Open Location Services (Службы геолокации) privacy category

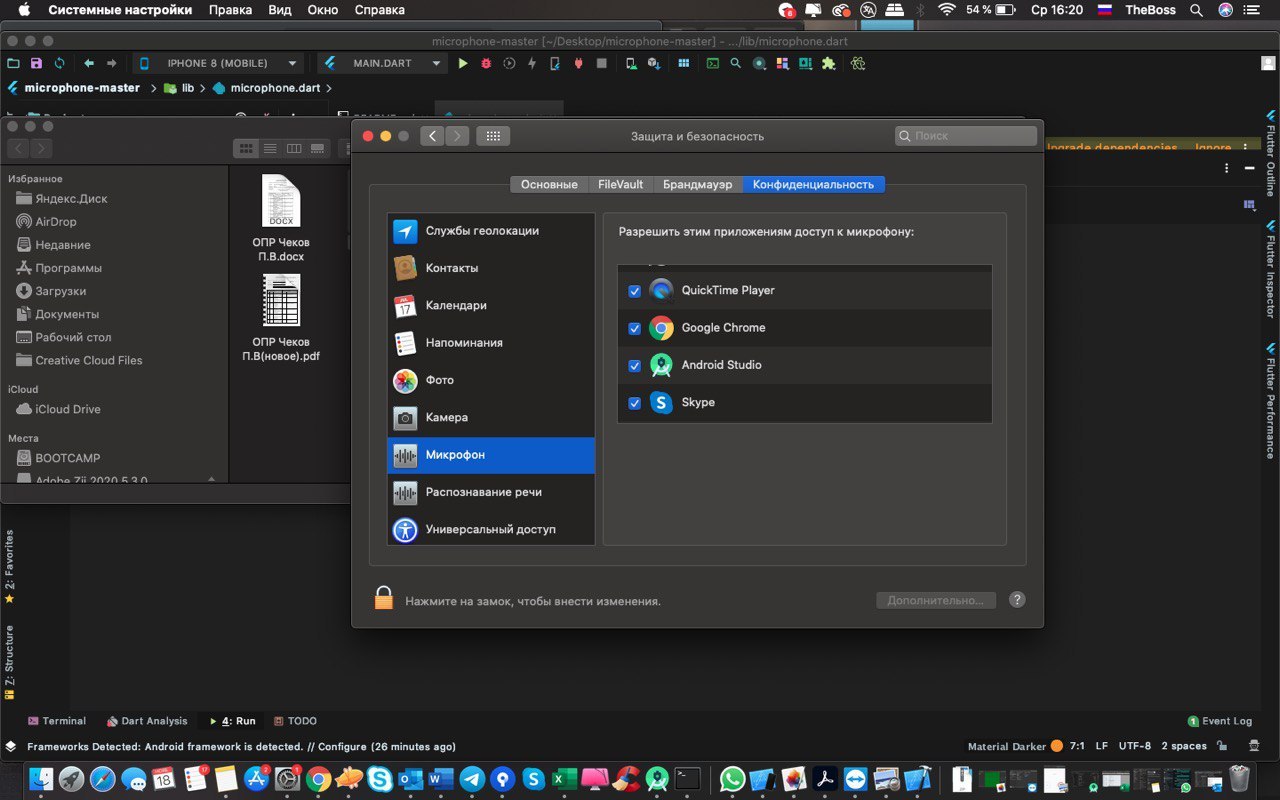[x=491, y=231]
